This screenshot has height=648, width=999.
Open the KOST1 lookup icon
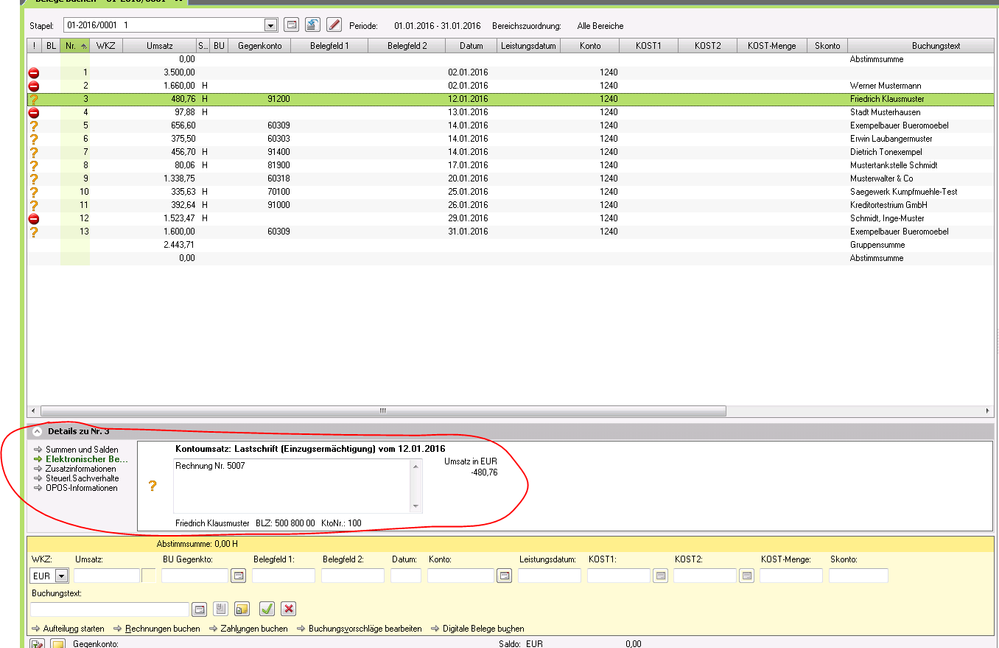[660, 576]
